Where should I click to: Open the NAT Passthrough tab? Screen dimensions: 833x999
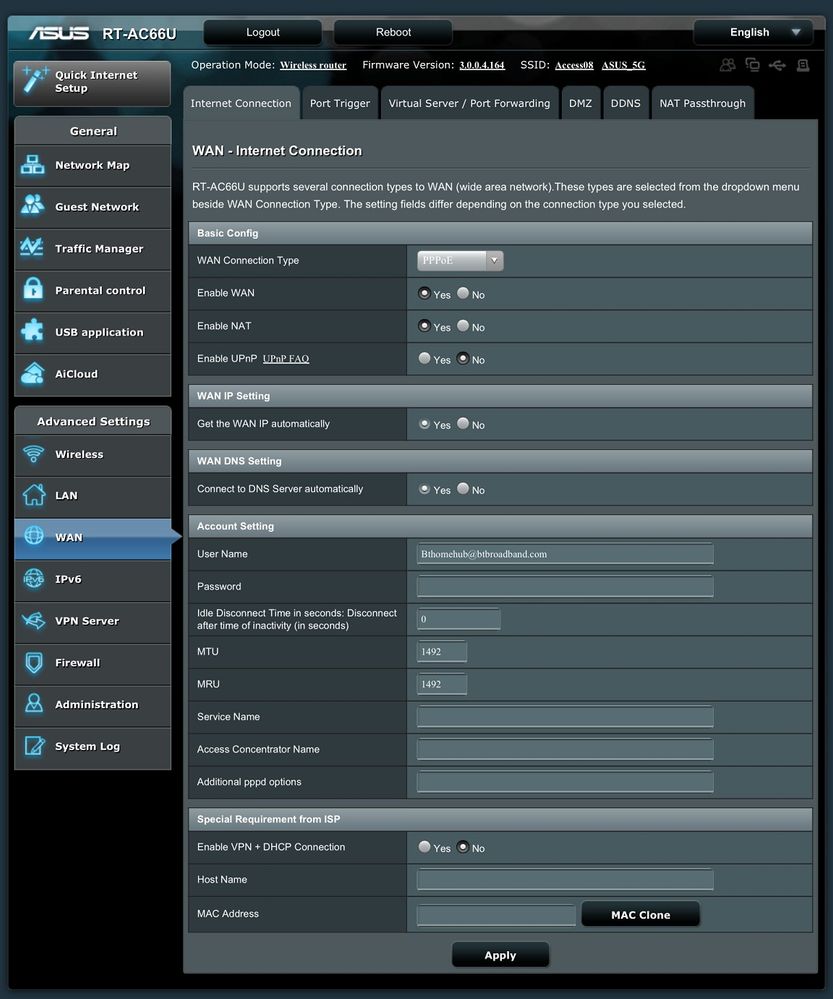[x=702, y=103]
